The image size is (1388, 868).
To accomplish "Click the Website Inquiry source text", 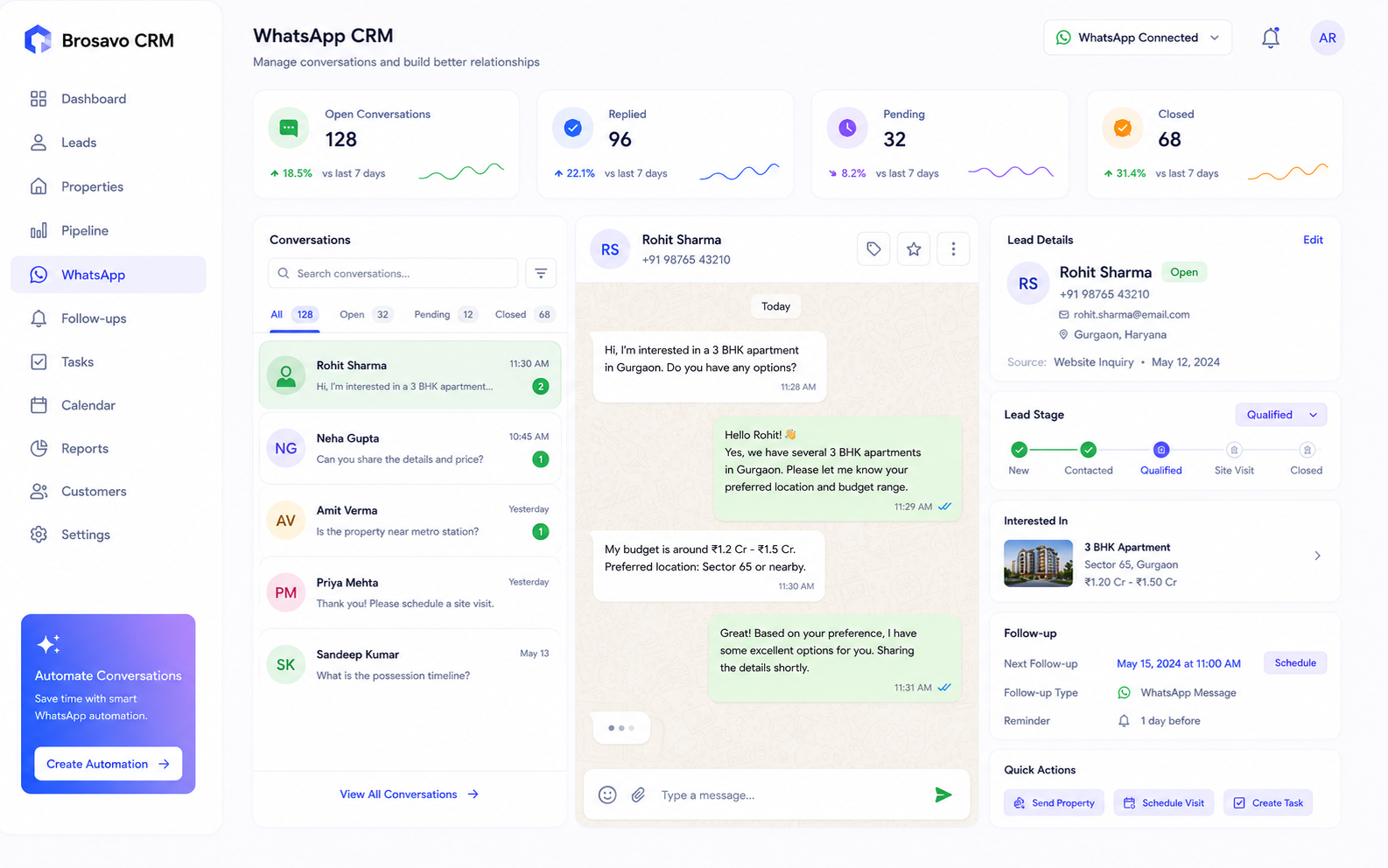I will 1093,362.
